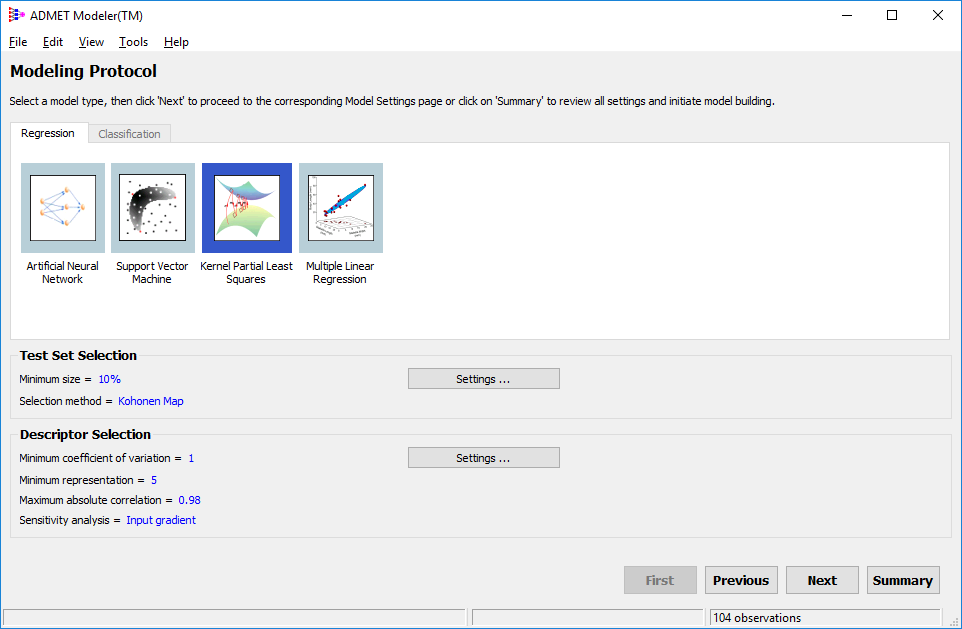The height and width of the screenshot is (629, 962).
Task: Switch to the Classification tab
Action: pos(129,134)
